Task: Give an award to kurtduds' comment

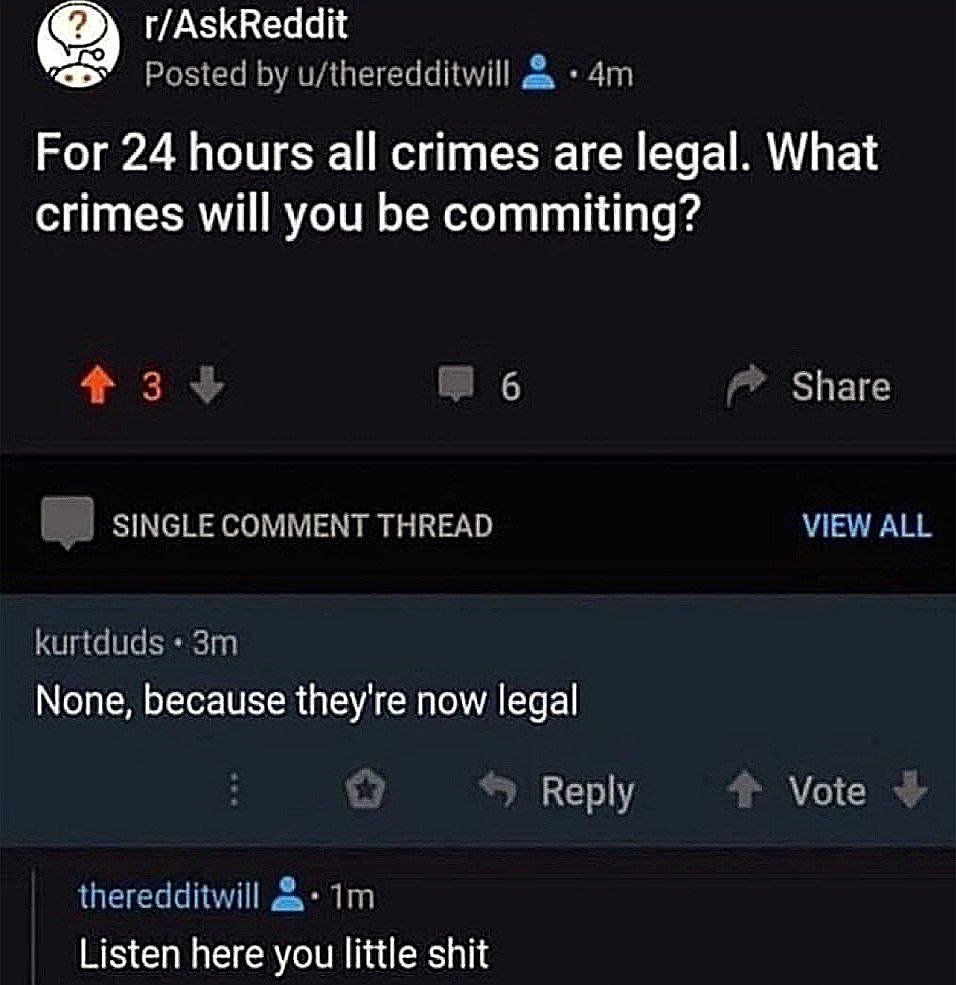Action: tap(367, 789)
